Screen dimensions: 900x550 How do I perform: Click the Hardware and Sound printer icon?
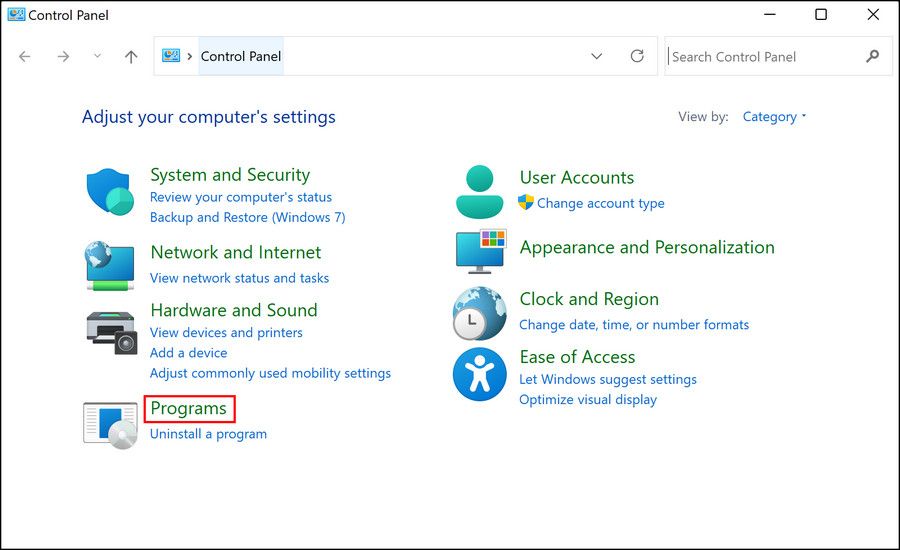[110, 332]
